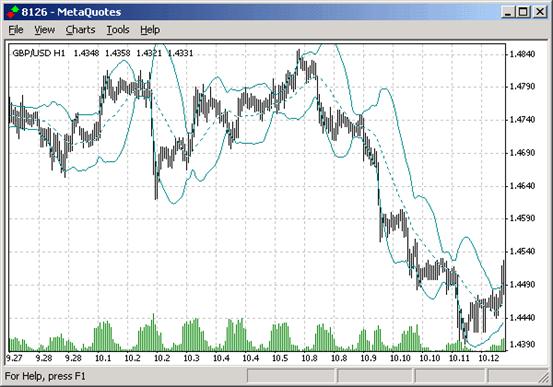
Task: Click the 10.9 date label
Action: pyautogui.click(x=369, y=358)
